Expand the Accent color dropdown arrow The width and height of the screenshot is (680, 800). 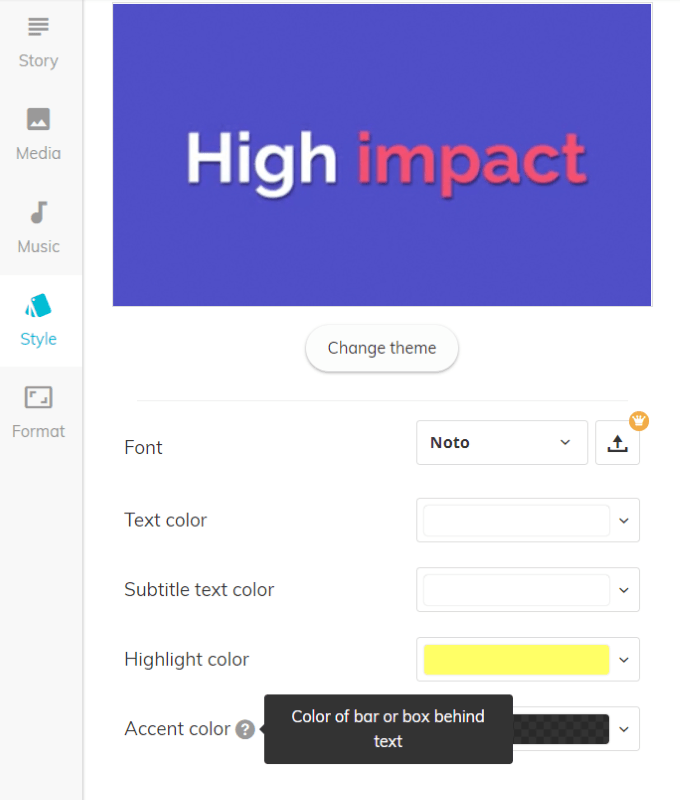tap(624, 729)
